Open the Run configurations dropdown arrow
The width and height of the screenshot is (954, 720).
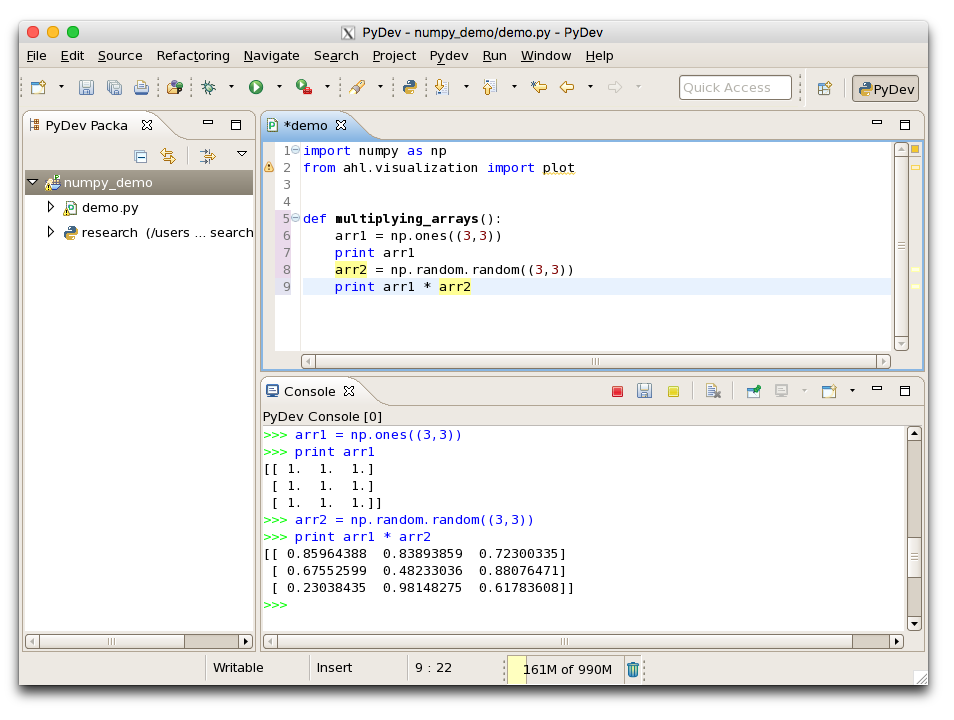(x=279, y=87)
